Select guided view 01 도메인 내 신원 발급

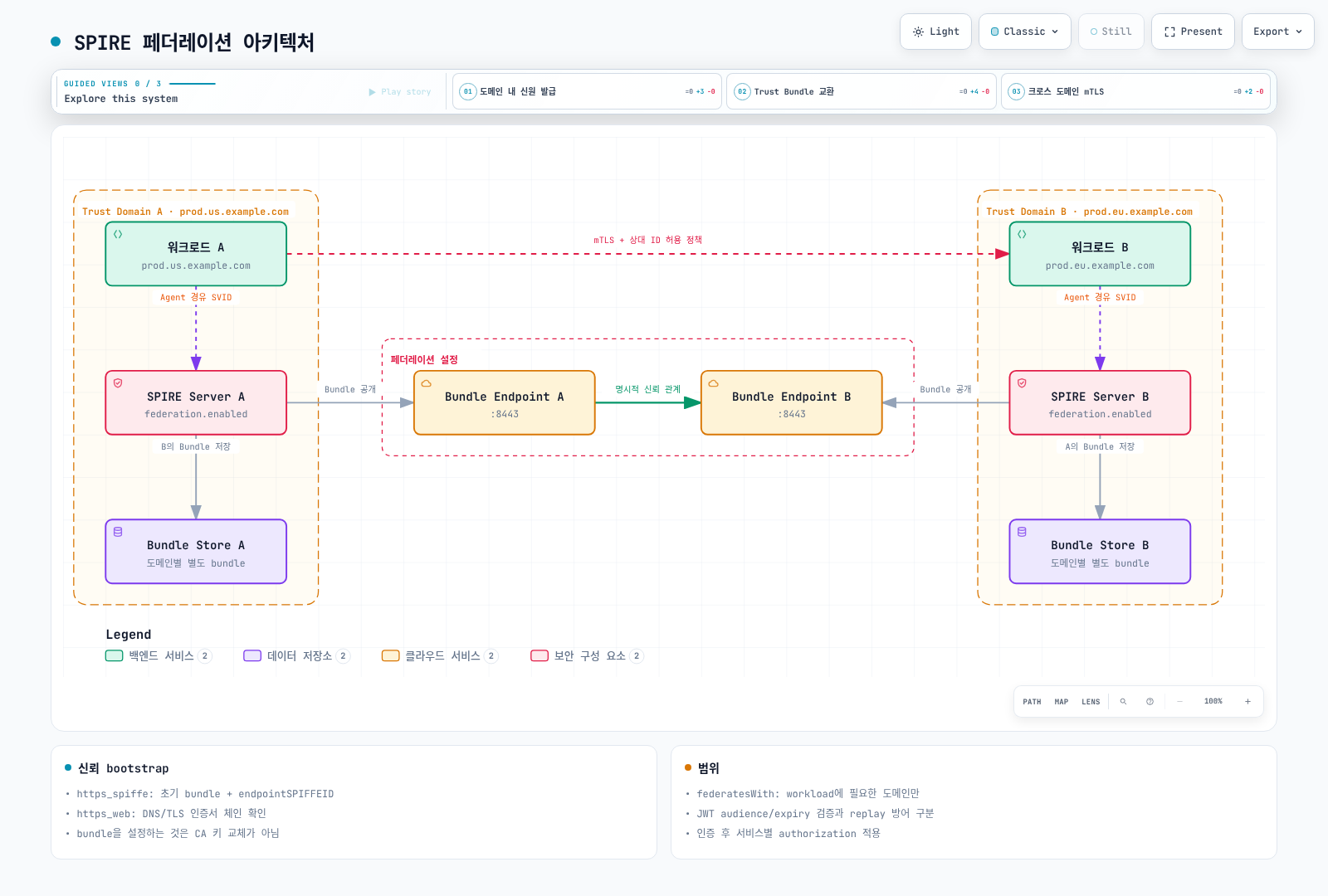(587, 91)
